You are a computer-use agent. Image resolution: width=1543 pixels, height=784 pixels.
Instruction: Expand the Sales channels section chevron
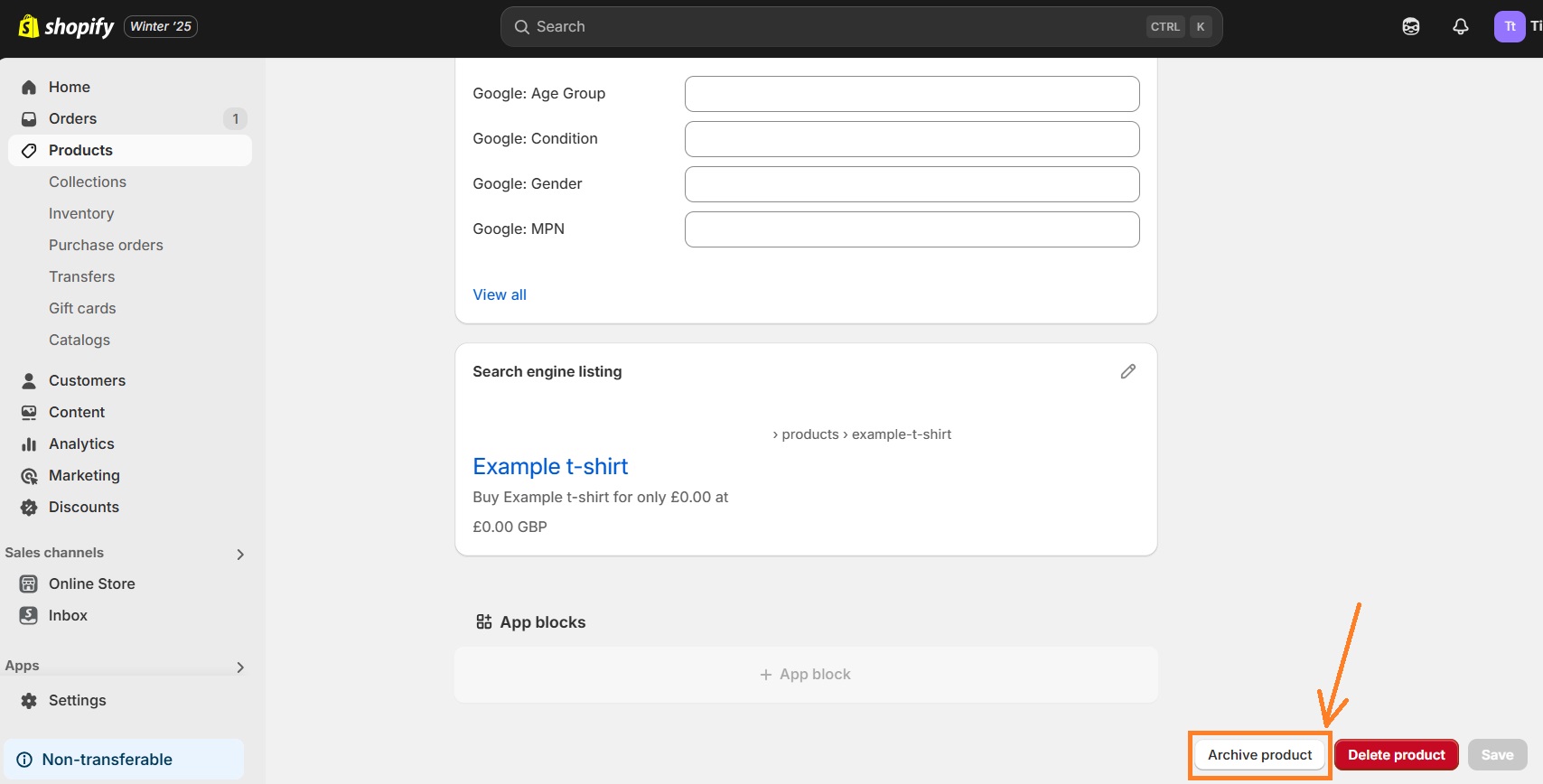point(240,554)
